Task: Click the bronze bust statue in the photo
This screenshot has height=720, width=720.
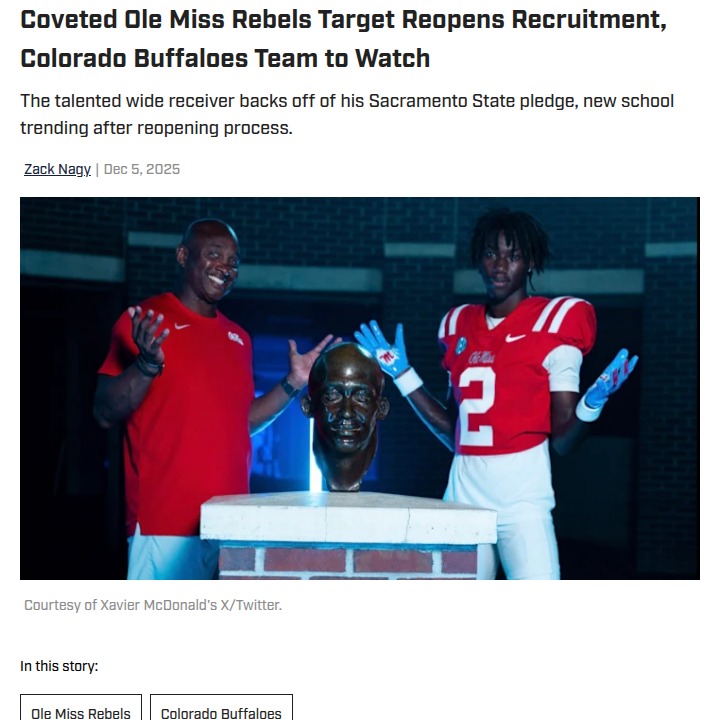Action: point(345,416)
